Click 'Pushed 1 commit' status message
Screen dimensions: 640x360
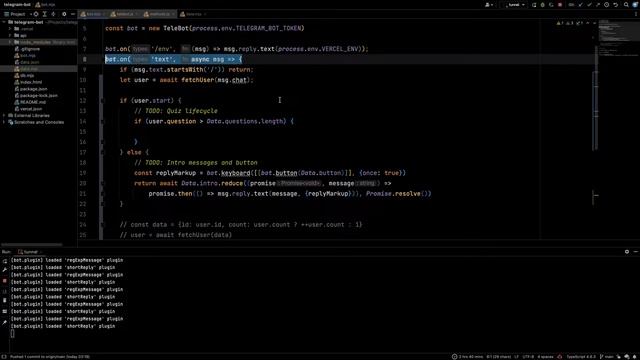click(49, 357)
